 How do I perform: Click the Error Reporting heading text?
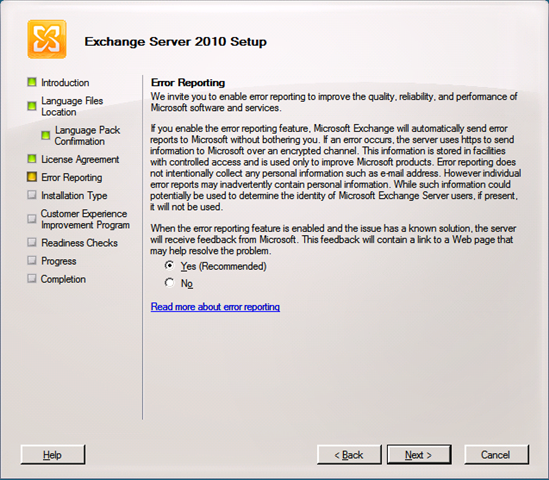coord(188,83)
